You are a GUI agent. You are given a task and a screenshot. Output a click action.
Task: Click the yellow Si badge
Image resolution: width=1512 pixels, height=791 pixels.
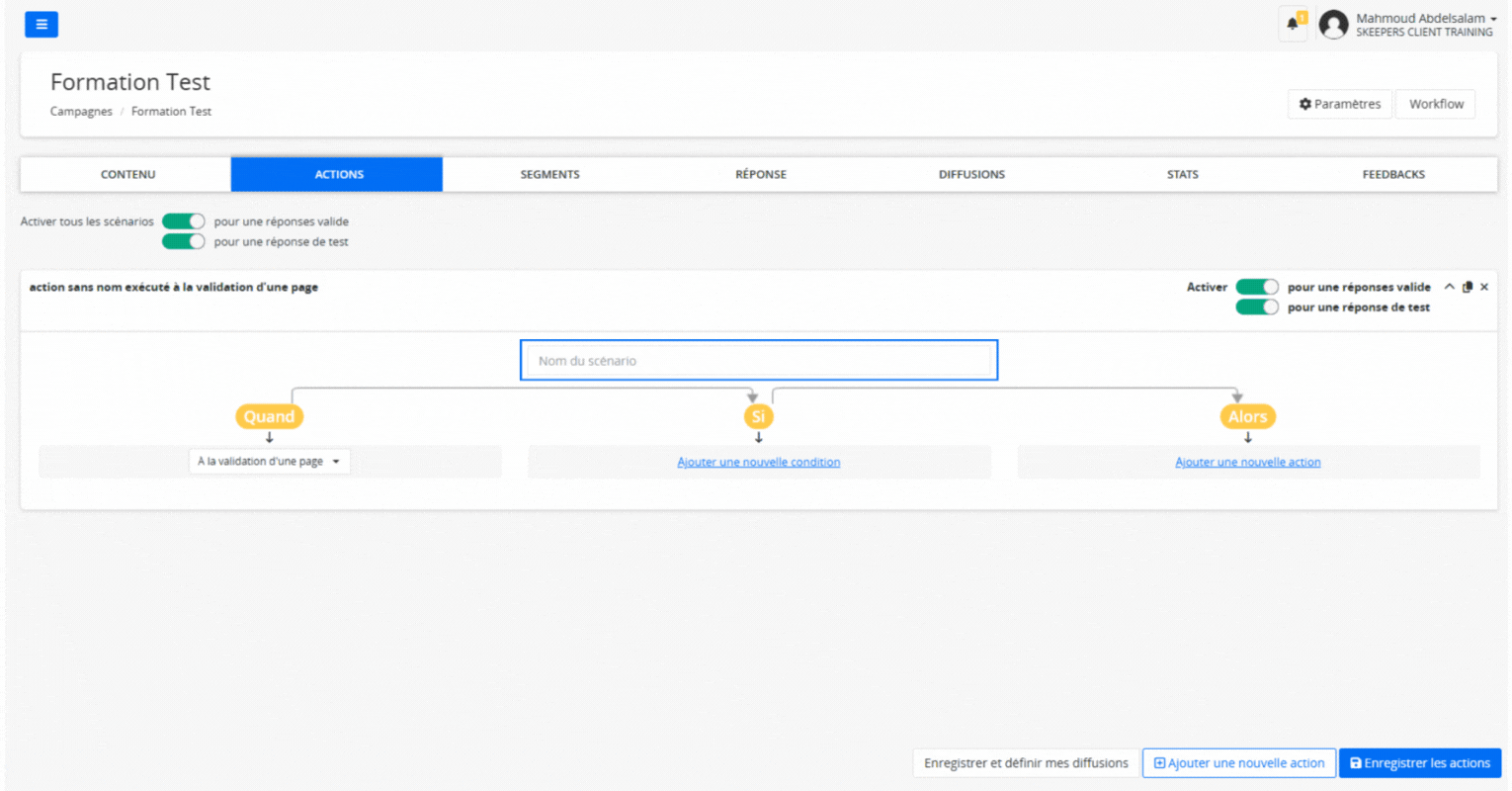[x=758, y=417]
